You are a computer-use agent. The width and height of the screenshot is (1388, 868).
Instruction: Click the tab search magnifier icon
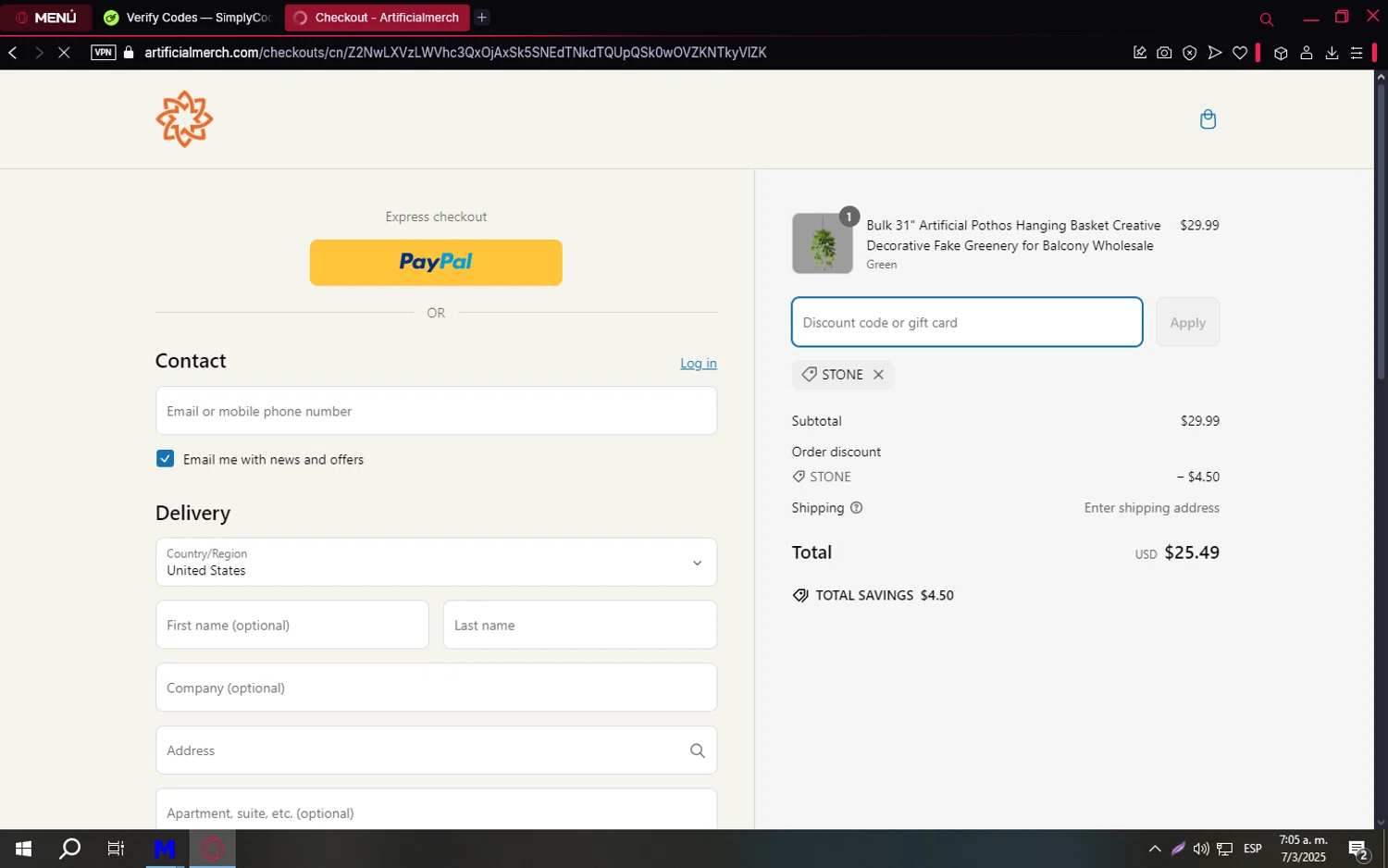1267,19
